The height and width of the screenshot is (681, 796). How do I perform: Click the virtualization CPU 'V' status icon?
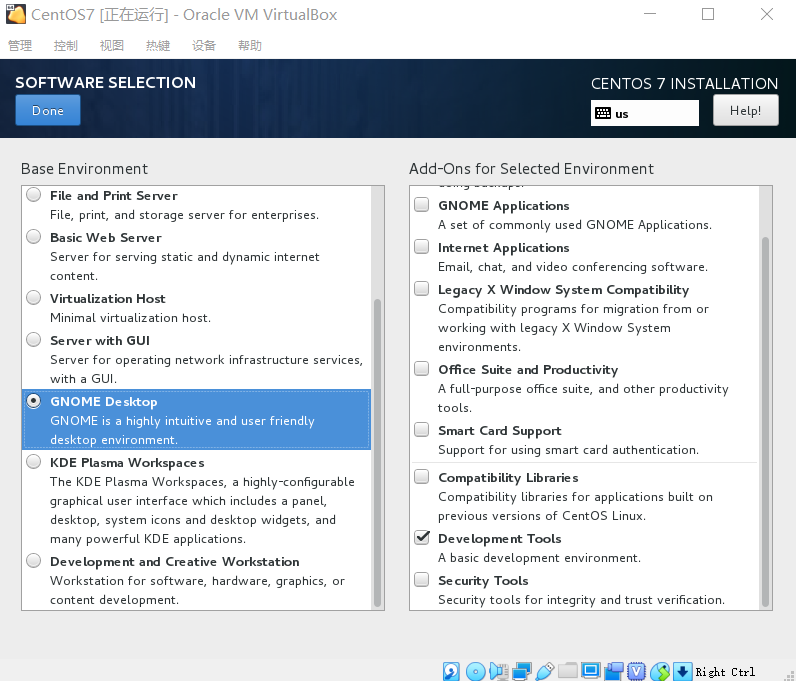coord(637,671)
